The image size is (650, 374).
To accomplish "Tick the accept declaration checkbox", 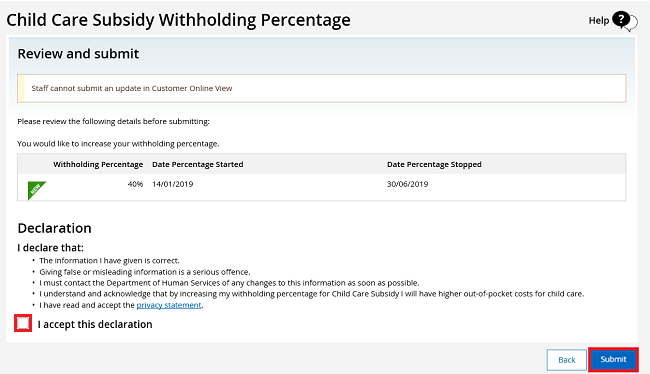I will click(x=23, y=323).
